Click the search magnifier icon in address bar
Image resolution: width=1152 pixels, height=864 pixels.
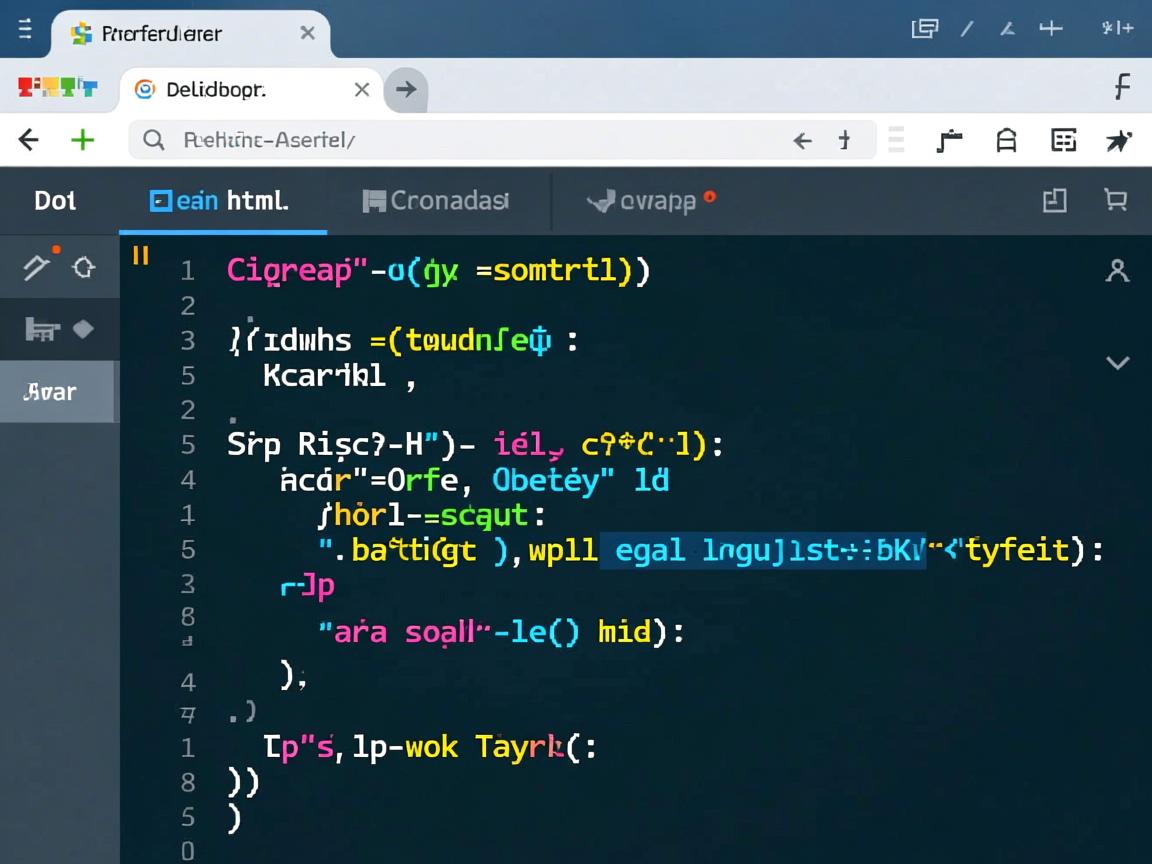153,140
